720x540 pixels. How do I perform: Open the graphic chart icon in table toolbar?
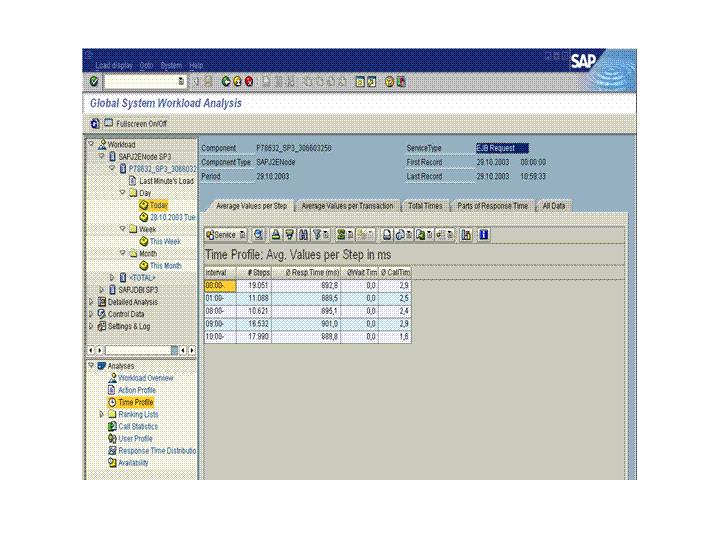[466, 234]
